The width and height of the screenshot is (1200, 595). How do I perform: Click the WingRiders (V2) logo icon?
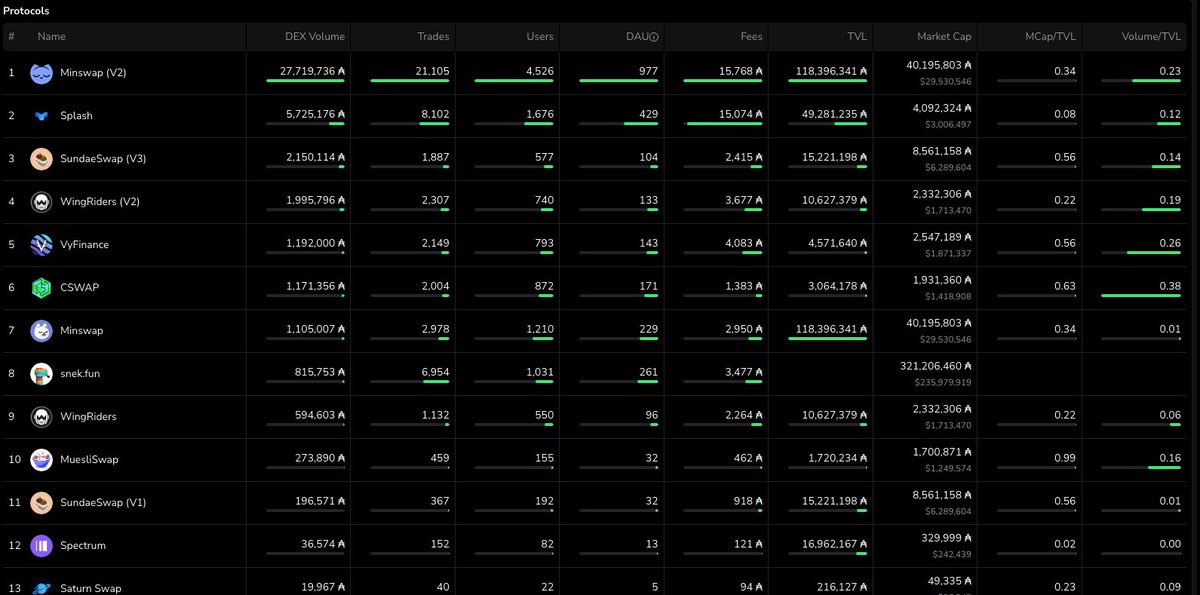point(41,202)
